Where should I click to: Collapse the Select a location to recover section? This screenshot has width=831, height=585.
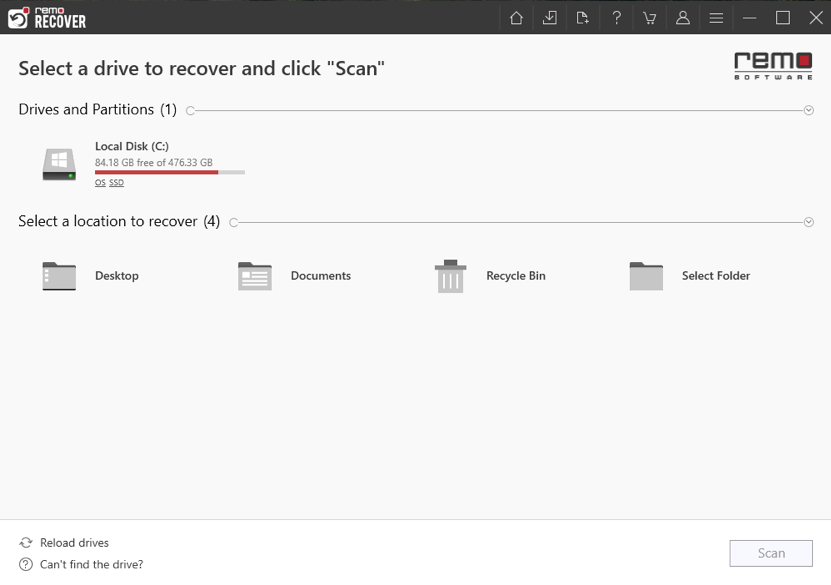tap(808, 222)
